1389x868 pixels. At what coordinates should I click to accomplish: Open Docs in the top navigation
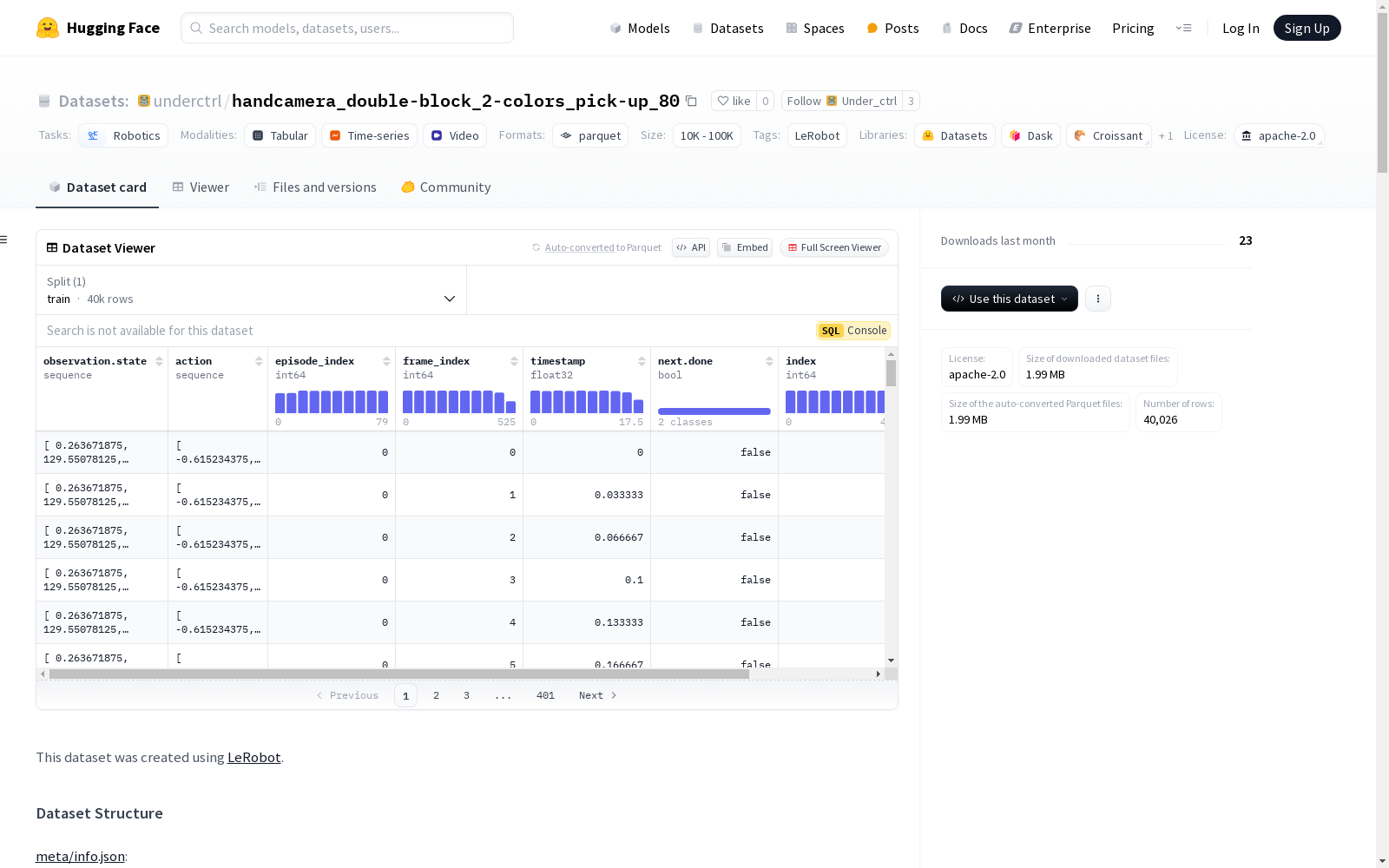pyautogui.click(x=964, y=28)
